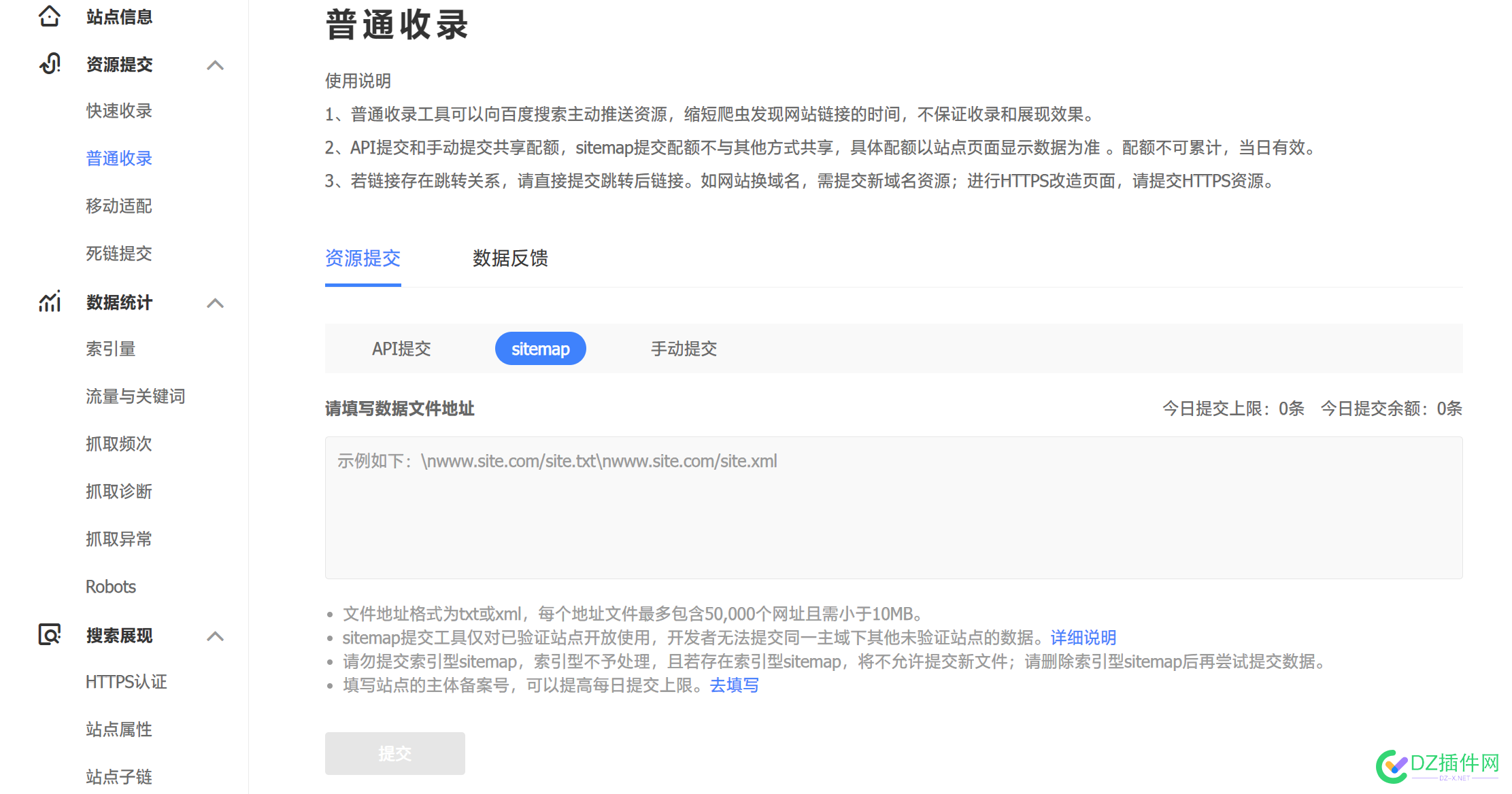The image size is (1512, 794).
Task: Collapse the 数据统计 sidebar section chevron
Action: [216, 303]
